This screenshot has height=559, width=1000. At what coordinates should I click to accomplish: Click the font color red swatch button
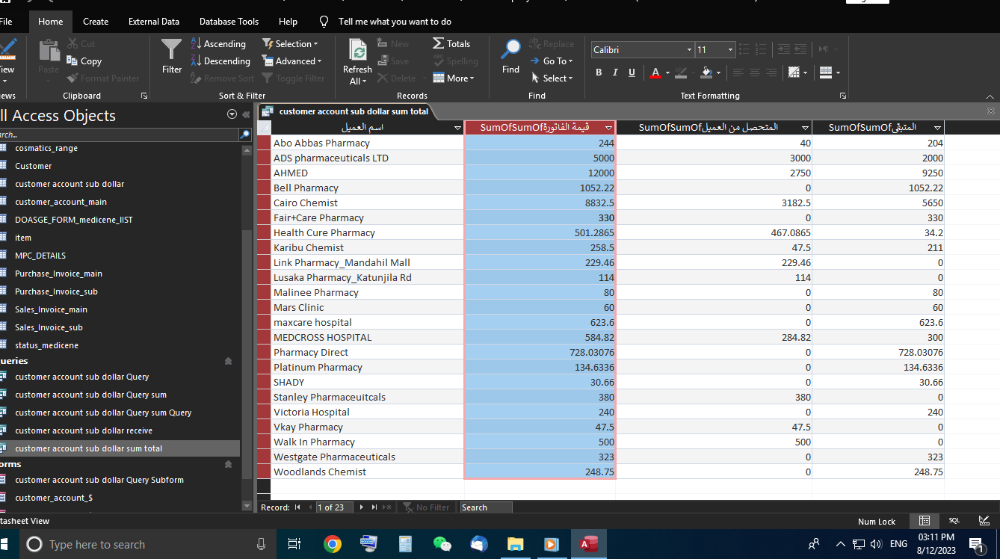[655, 72]
